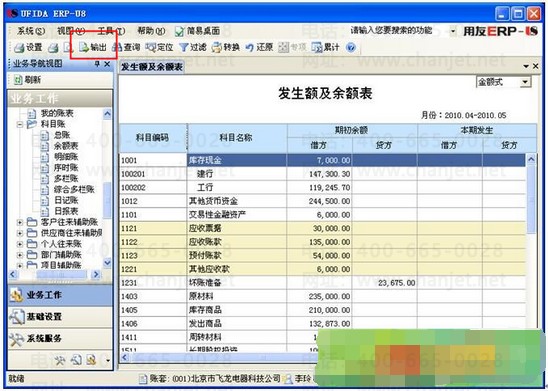Pin the 业务导航视图 panel
The image size is (548, 391).
(x=97, y=64)
